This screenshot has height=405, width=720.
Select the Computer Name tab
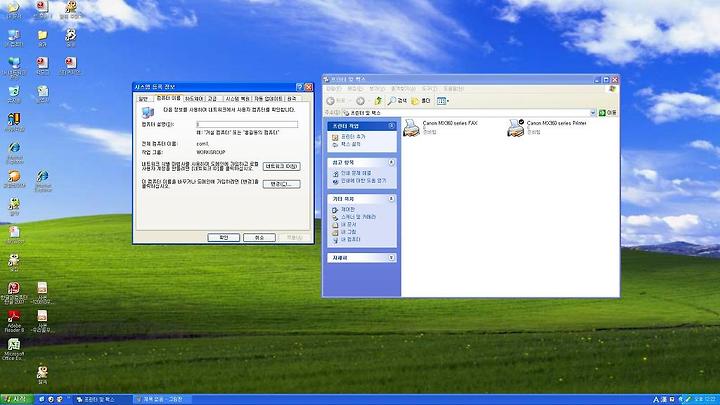pos(168,98)
